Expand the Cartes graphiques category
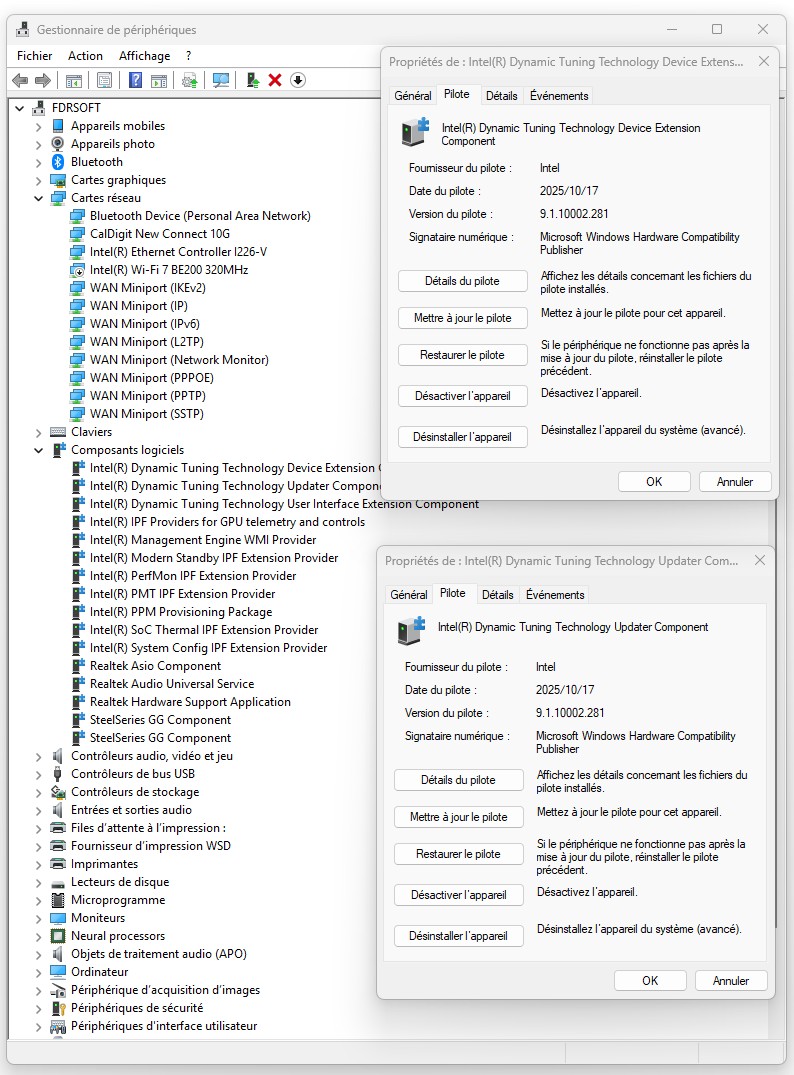The image size is (794, 1075). (39, 180)
